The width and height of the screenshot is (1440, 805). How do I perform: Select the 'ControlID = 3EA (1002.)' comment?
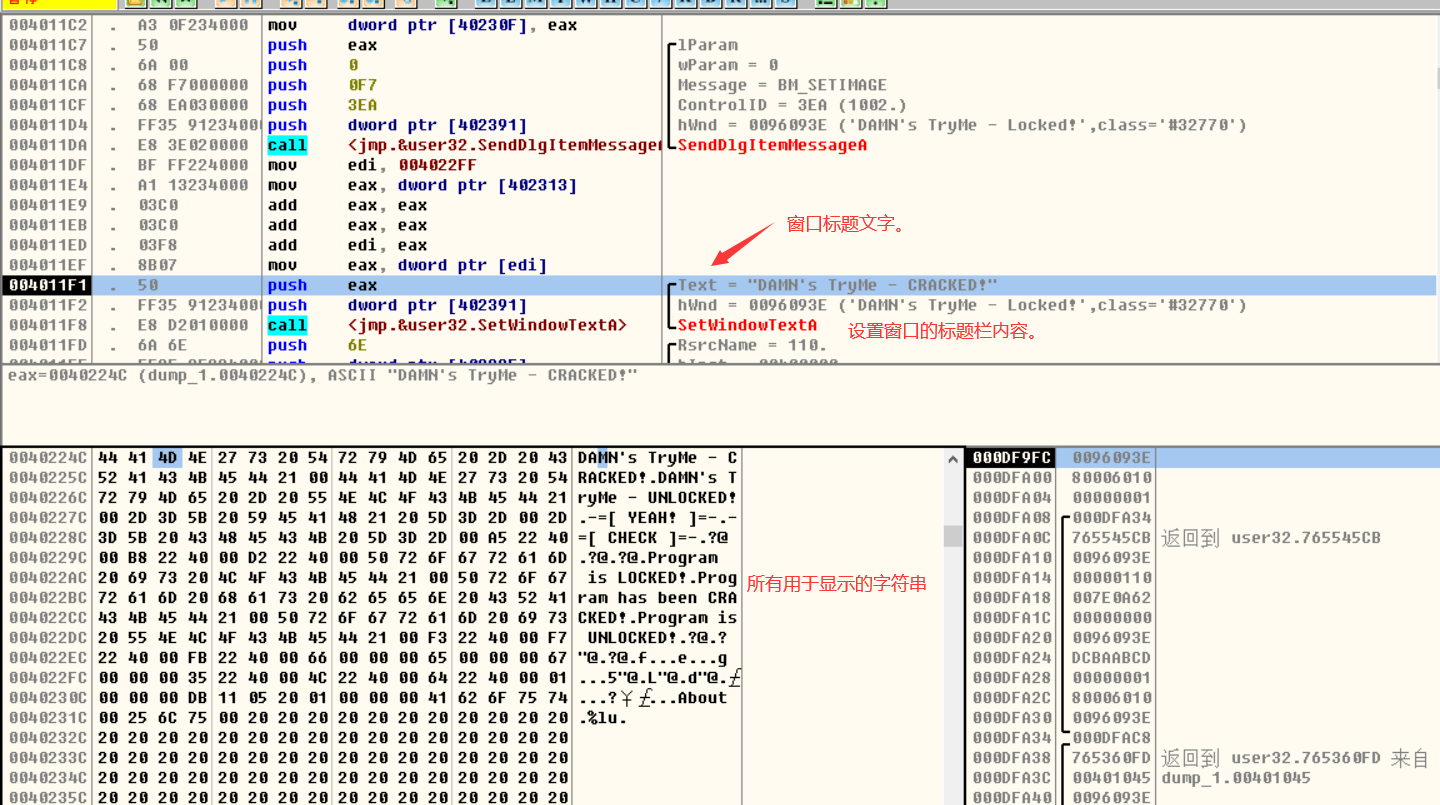(x=792, y=105)
